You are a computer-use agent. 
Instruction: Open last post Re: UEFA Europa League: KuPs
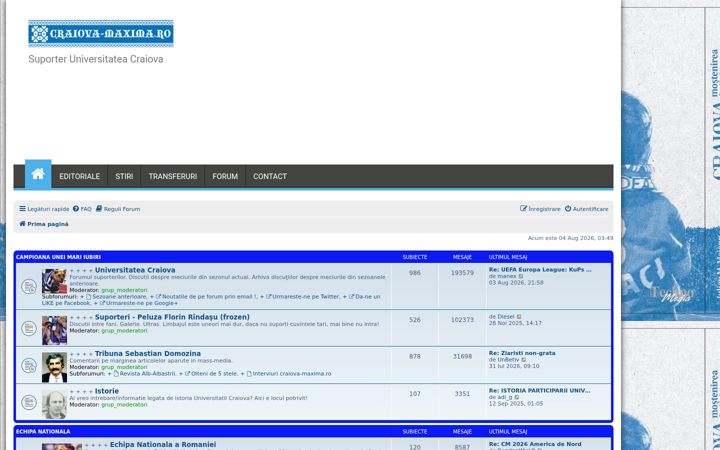pos(540,270)
